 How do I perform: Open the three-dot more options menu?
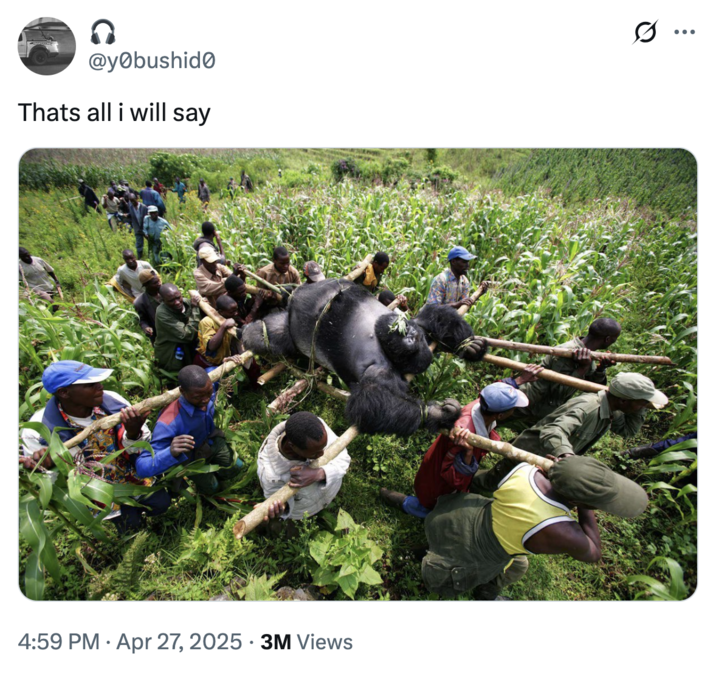685,32
